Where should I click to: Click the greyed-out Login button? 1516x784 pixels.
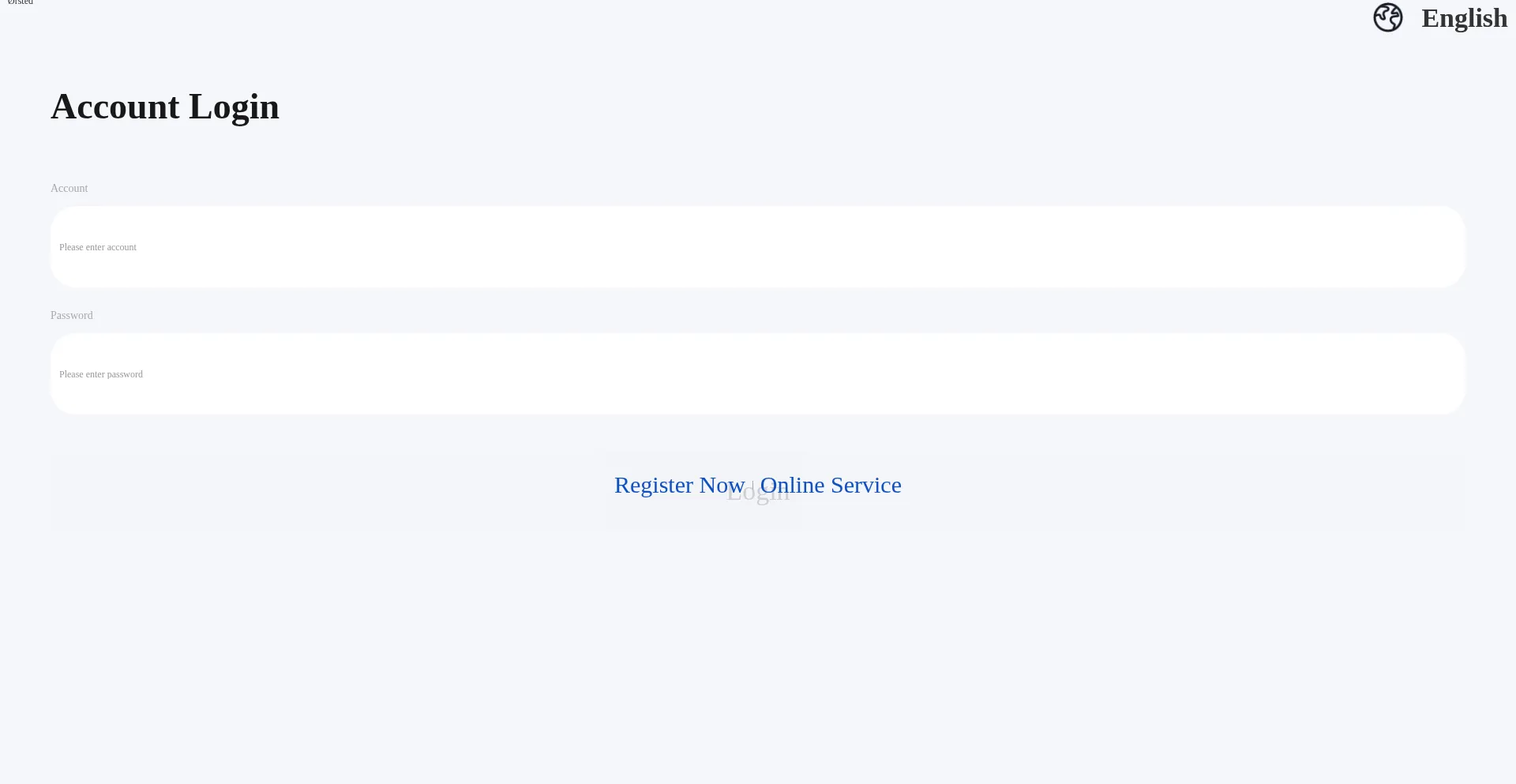click(758, 493)
